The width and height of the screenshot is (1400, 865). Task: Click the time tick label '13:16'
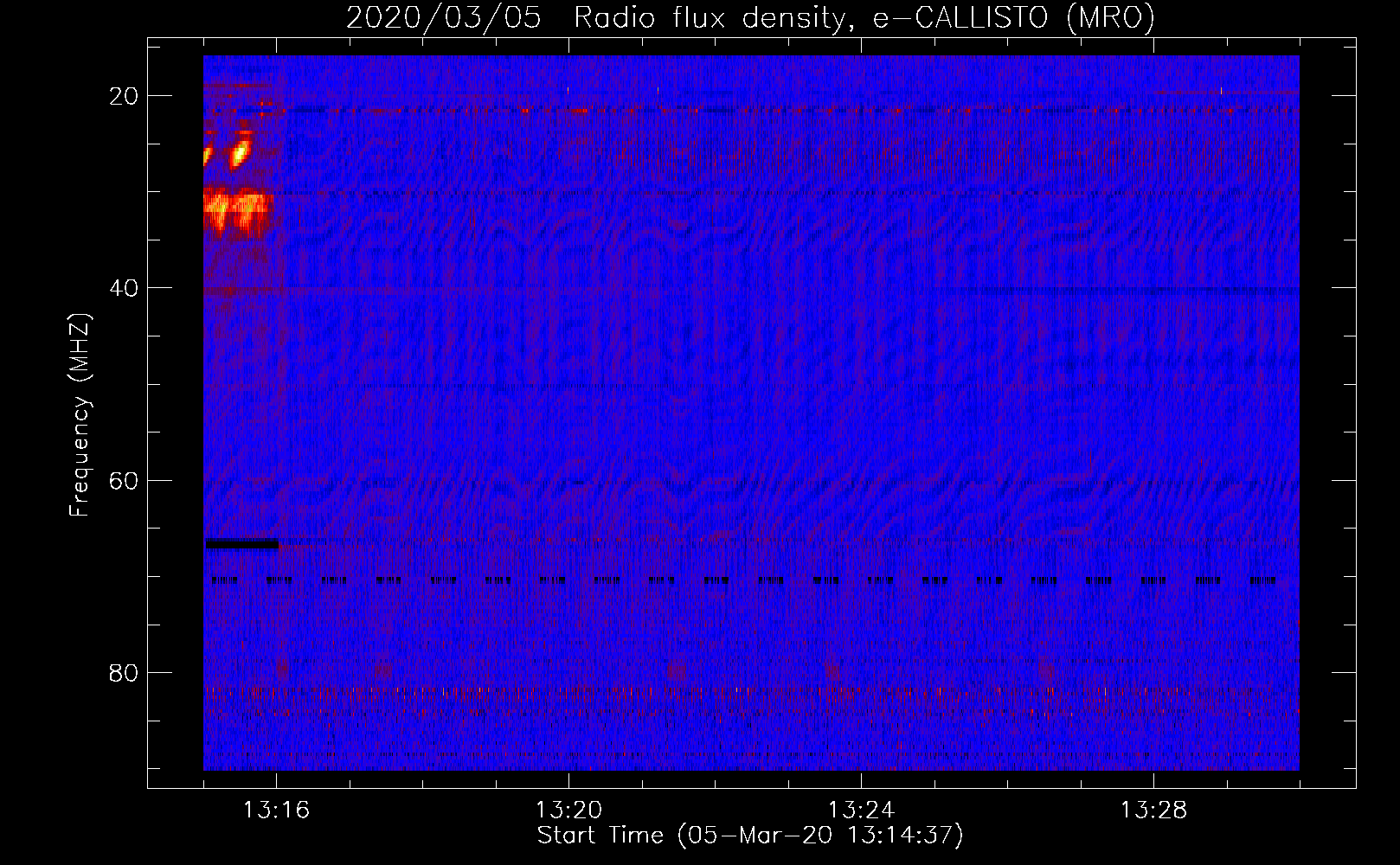277,811
